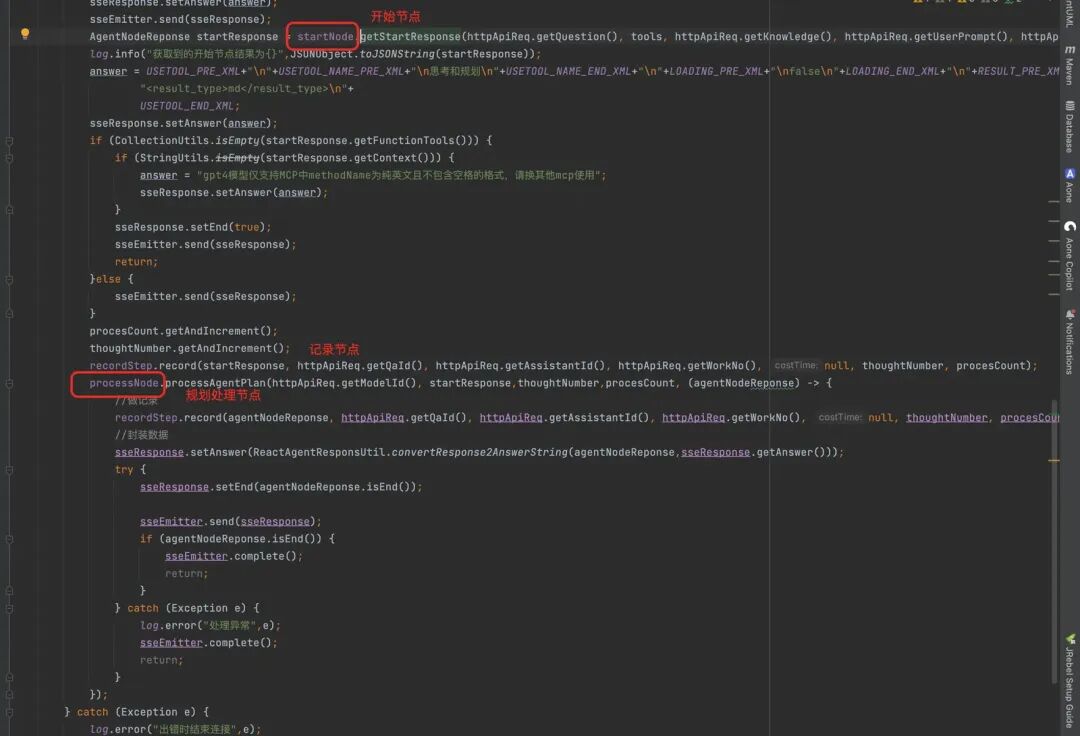Click sseResponse.setEnd(true) statement
The width and height of the screenshot is (1080, 736).
192,227
